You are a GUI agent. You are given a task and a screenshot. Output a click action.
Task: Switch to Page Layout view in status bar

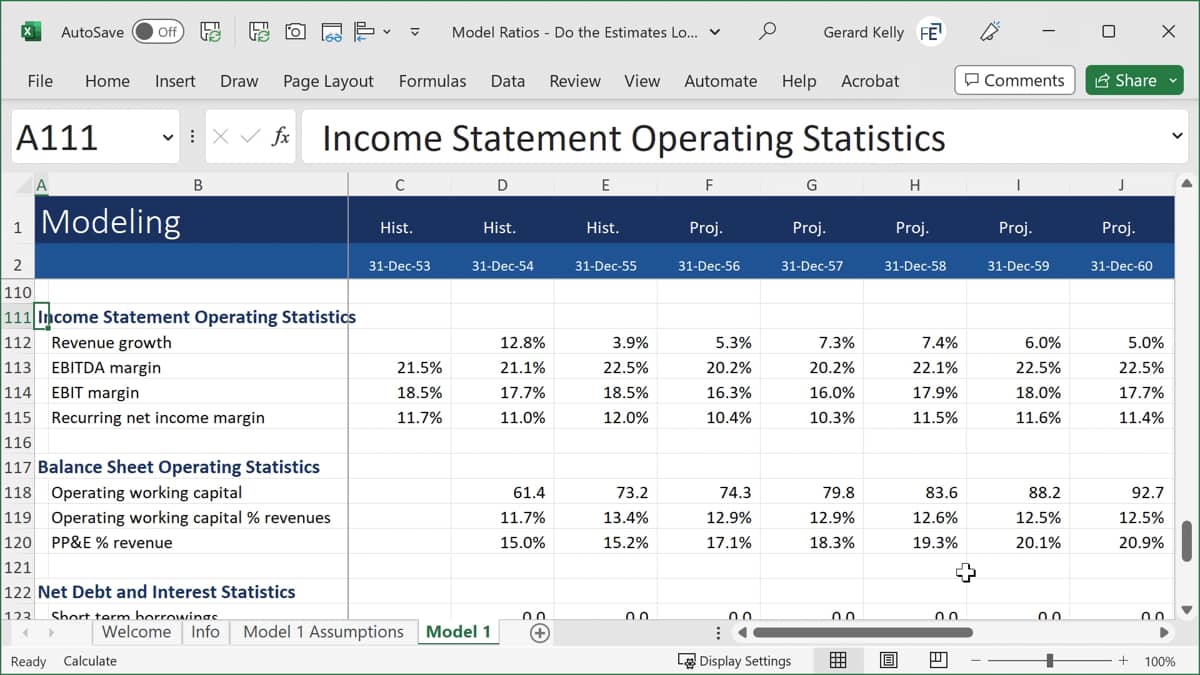click(x=888, y=660)
